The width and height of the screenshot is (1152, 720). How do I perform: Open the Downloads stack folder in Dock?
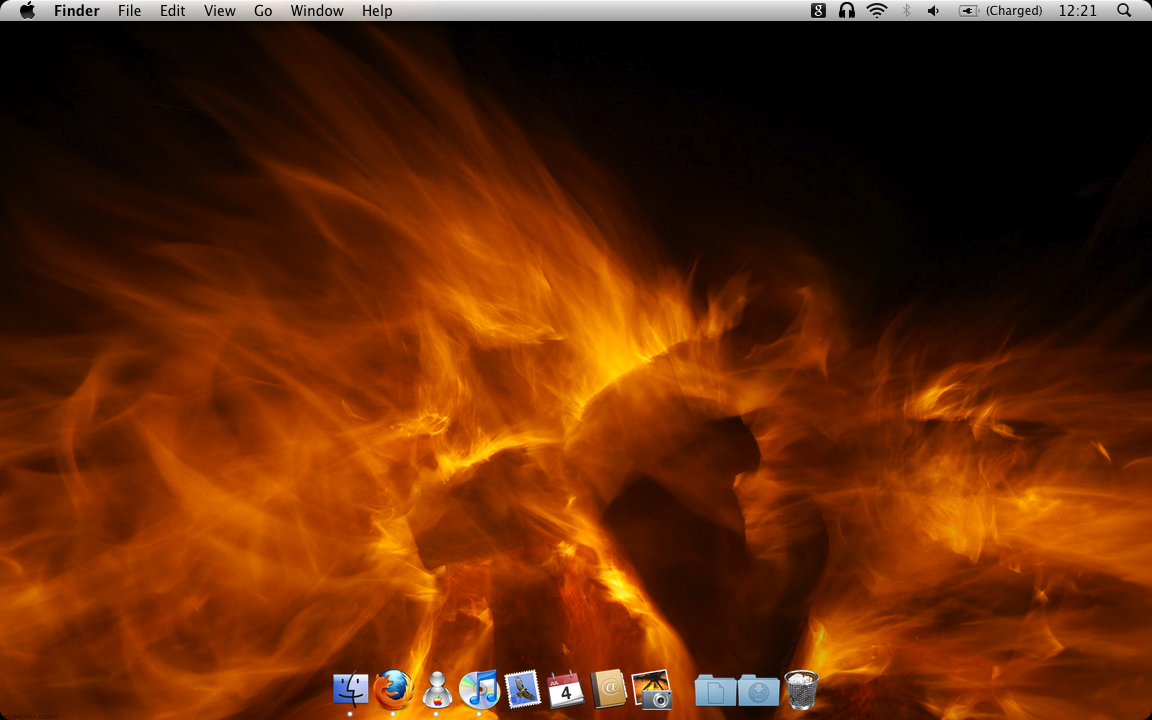[759, 691]
